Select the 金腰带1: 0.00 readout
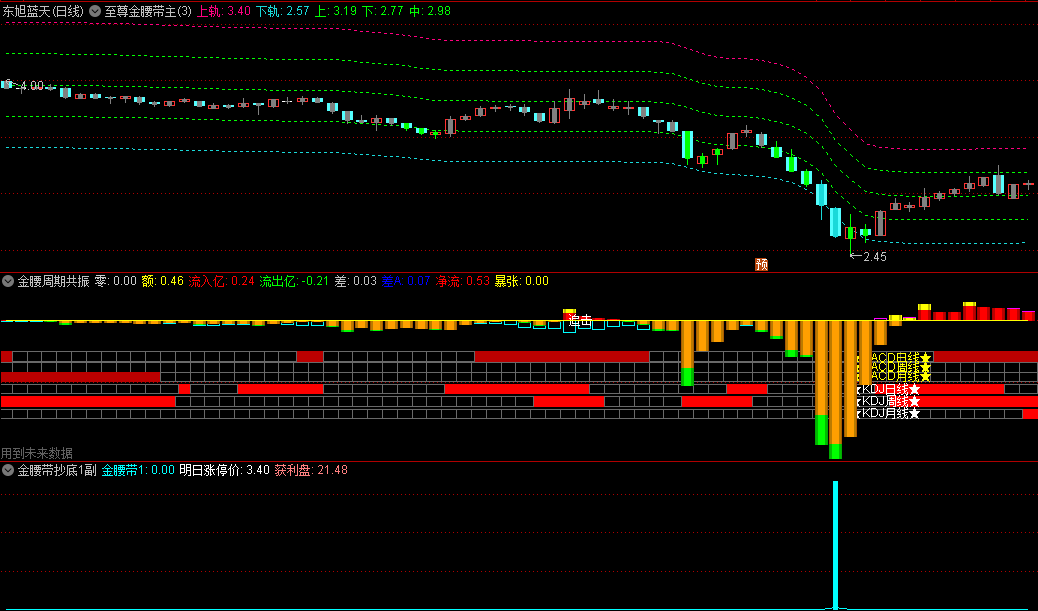This screenshot has height=611, width=1038. tap(138, 471)
